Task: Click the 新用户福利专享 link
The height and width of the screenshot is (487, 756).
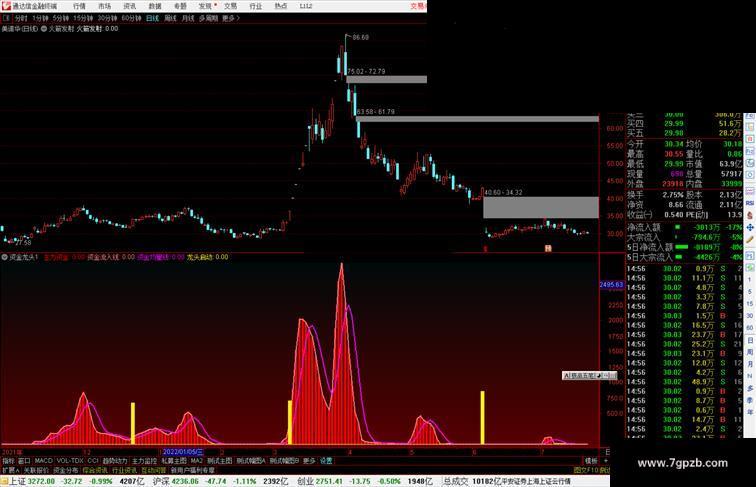Action: (192, 470)
